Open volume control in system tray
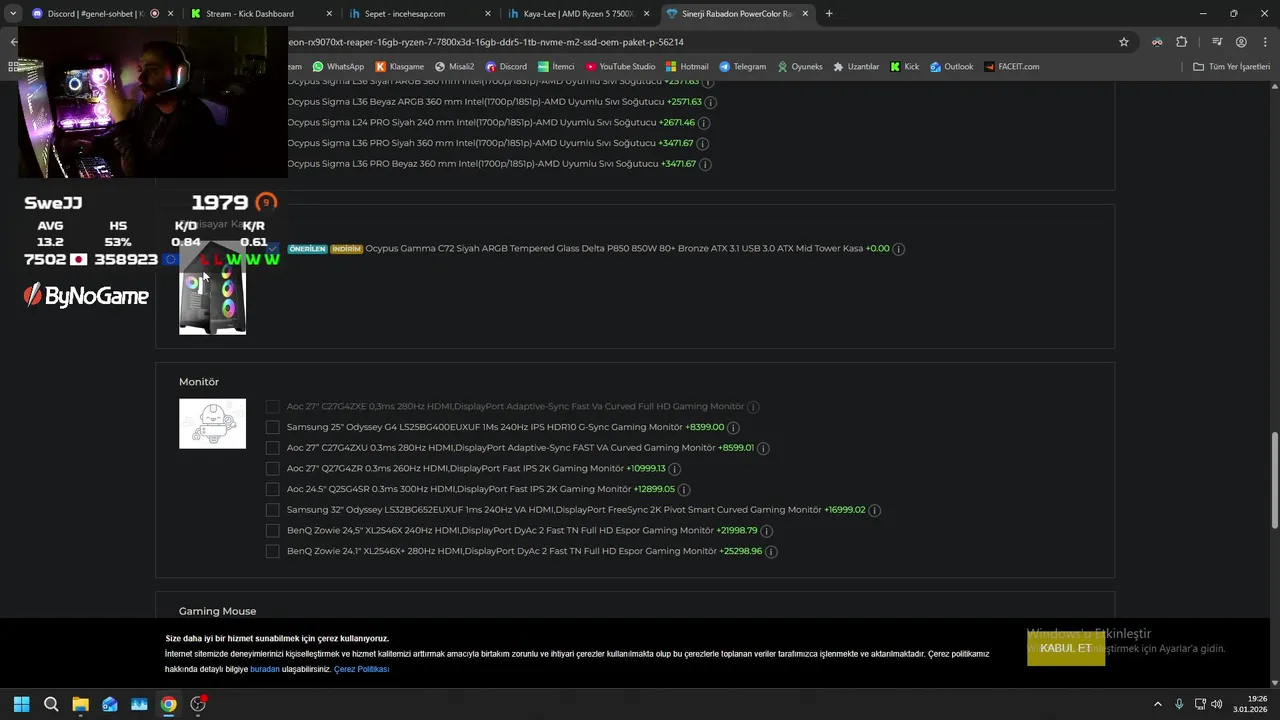 coord(1216,704)
